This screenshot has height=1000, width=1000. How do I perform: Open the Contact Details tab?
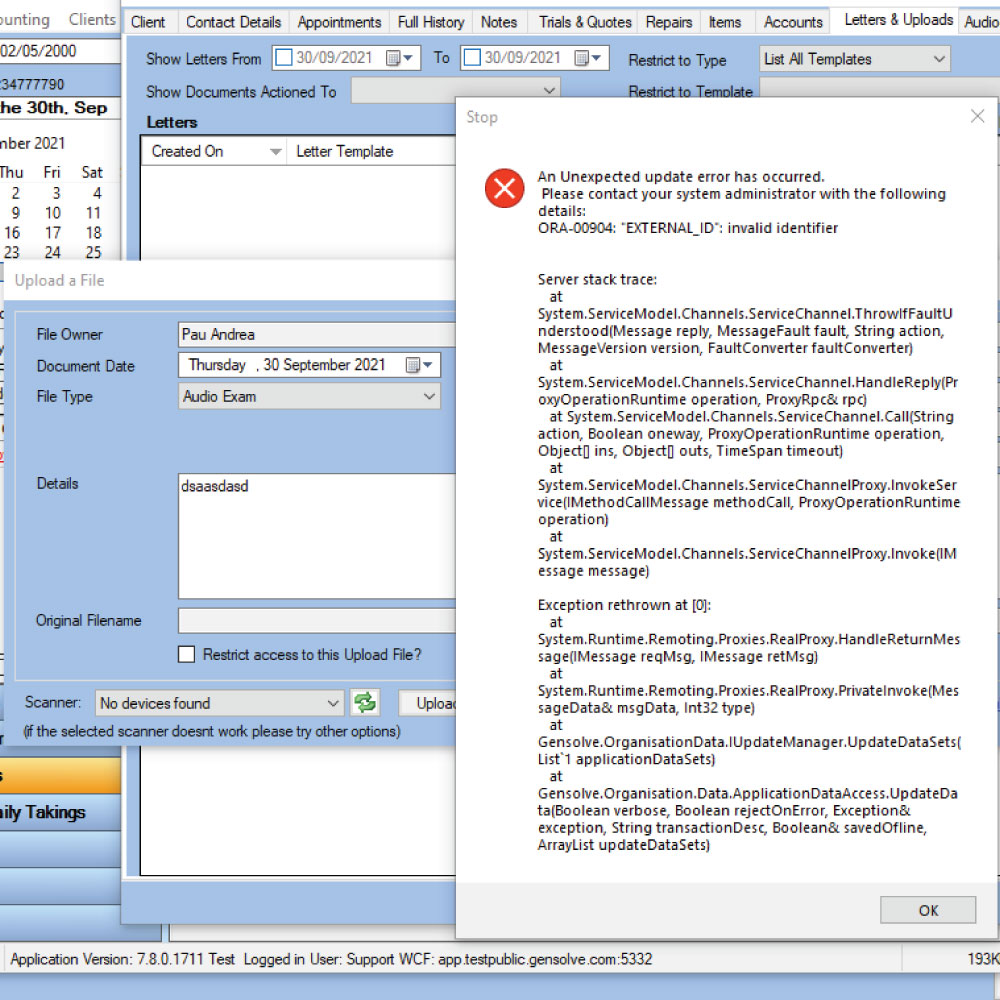tap(233, 22)
